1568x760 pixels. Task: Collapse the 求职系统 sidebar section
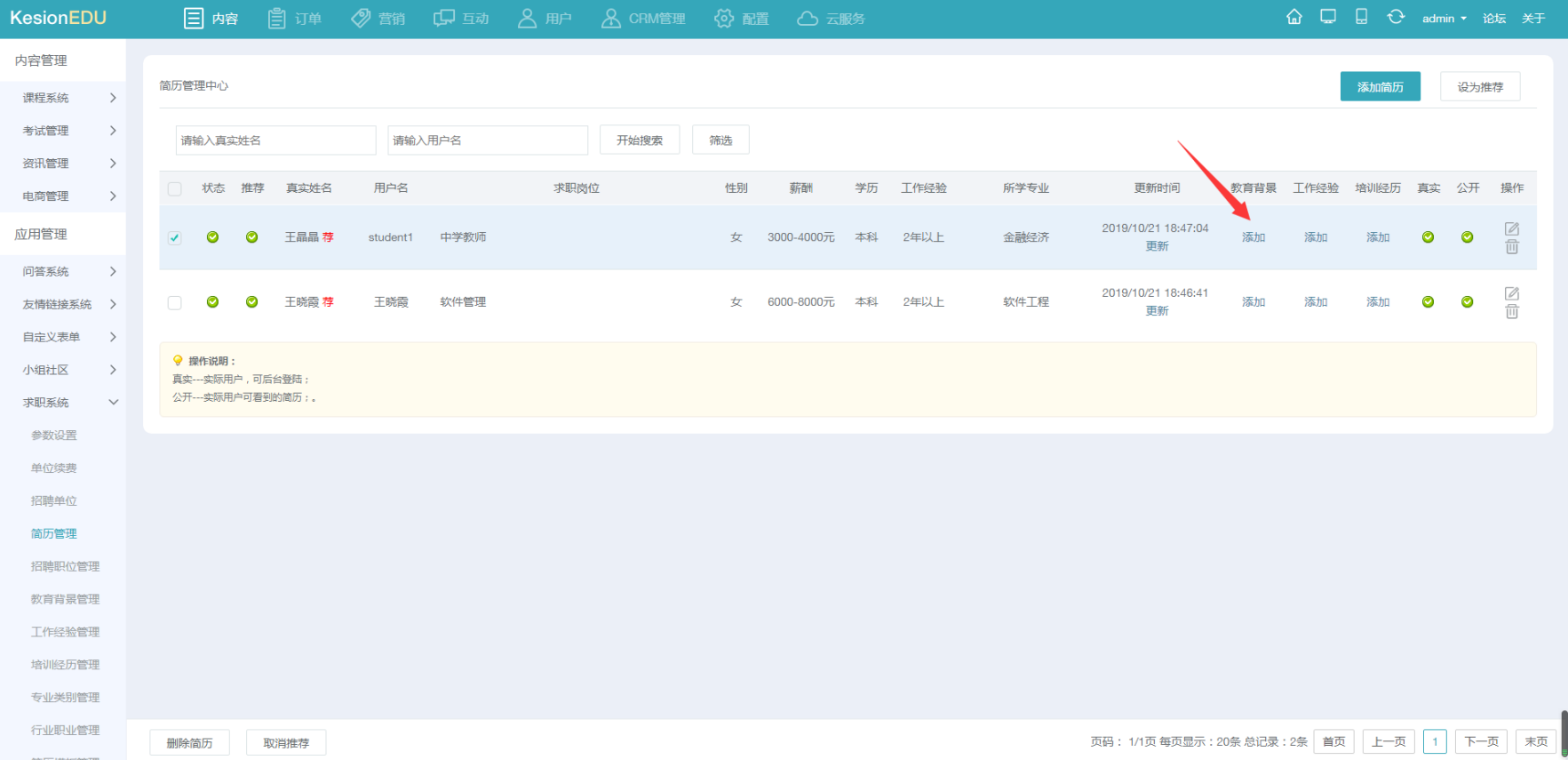(113, 403)
